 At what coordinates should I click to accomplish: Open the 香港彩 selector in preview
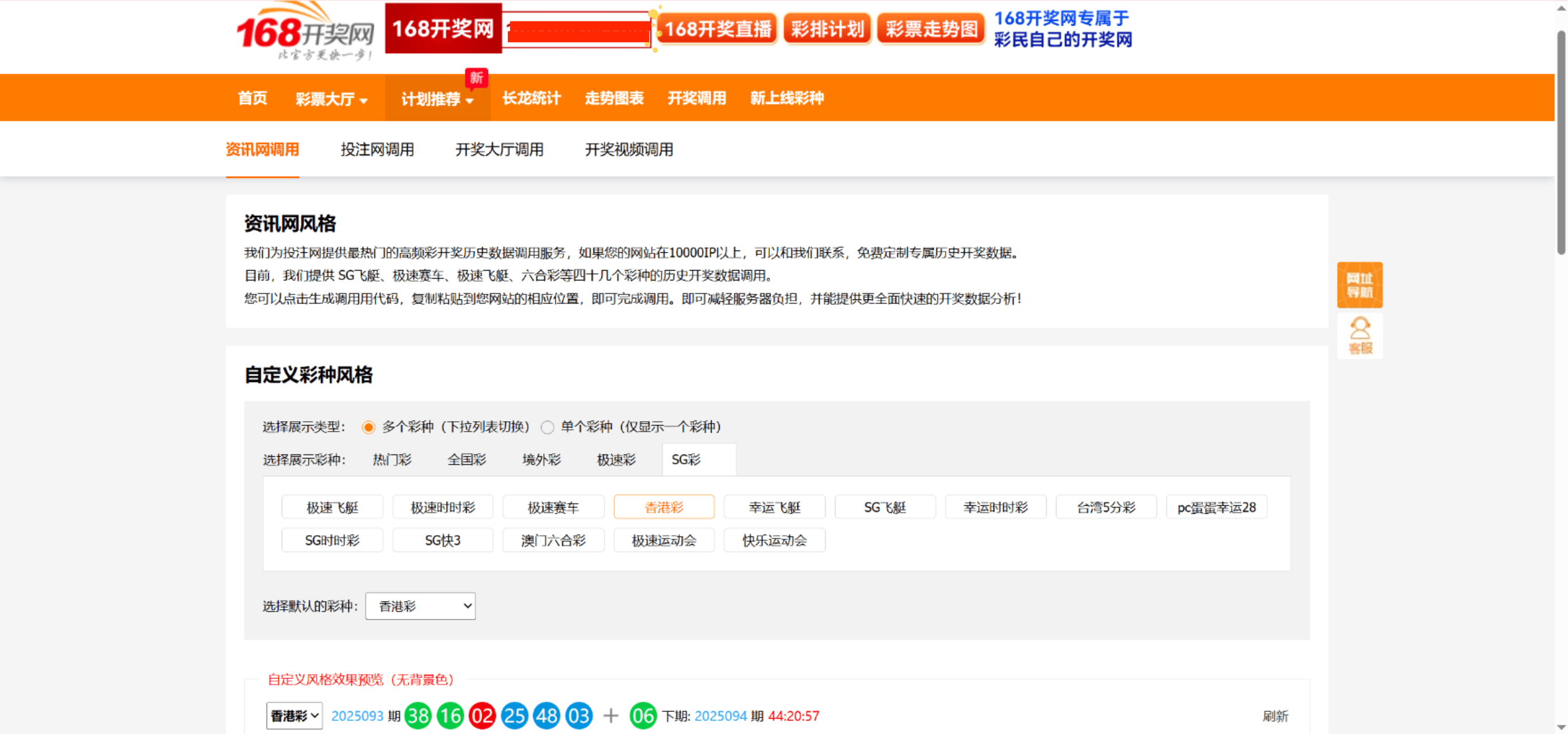[x=294, y=715]
